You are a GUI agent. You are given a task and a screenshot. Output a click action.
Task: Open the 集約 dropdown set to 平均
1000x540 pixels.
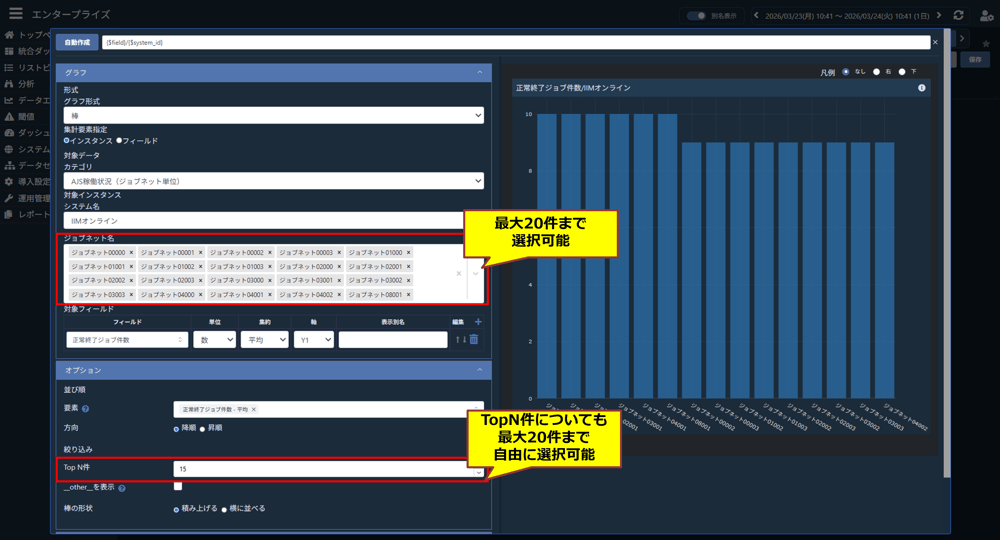click(x=264, y=340)
